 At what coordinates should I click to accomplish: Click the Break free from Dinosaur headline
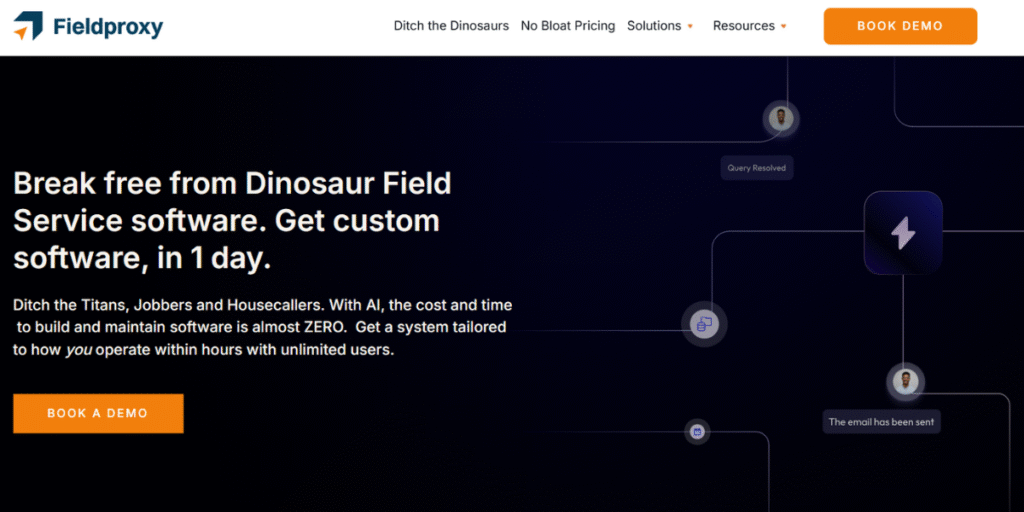232,221
